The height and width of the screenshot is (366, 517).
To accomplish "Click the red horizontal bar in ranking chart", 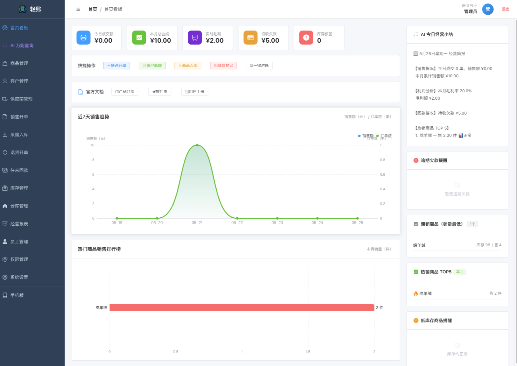I will pos(242,307).
